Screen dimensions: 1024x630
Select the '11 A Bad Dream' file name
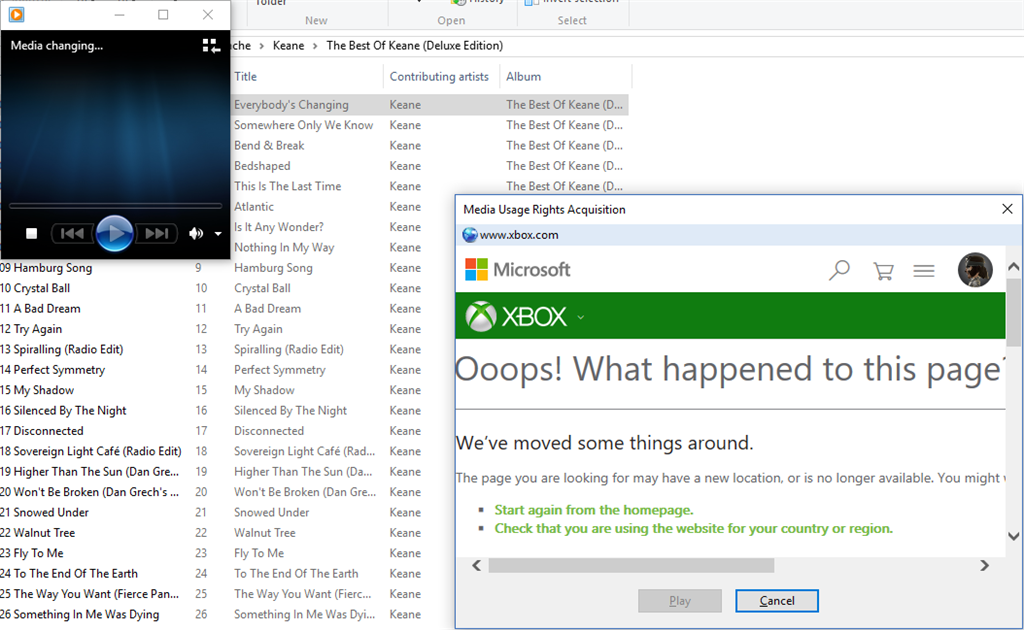[x=40, y=308]
